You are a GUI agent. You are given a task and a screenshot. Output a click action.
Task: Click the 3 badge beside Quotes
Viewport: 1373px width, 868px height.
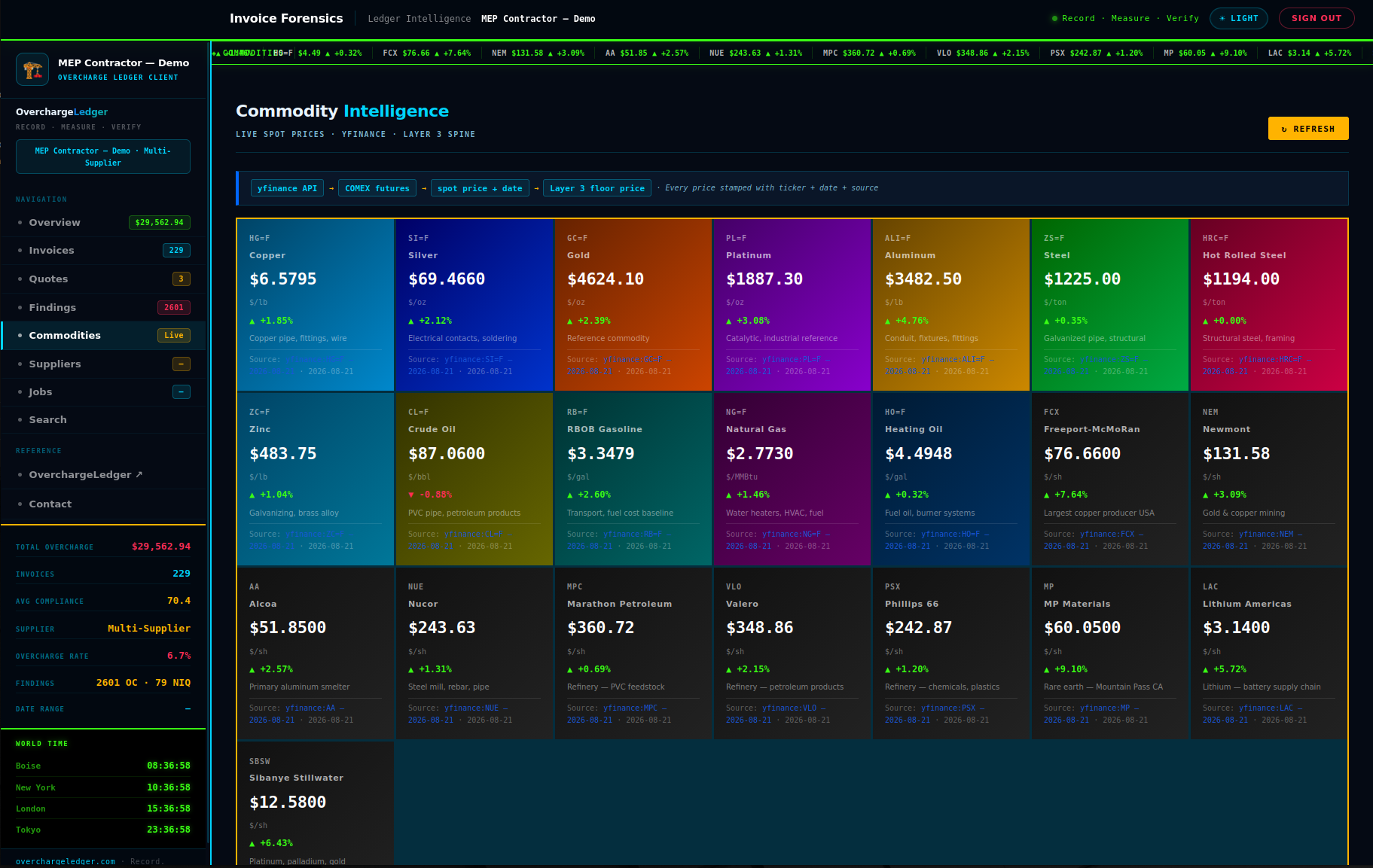point(181,279)
